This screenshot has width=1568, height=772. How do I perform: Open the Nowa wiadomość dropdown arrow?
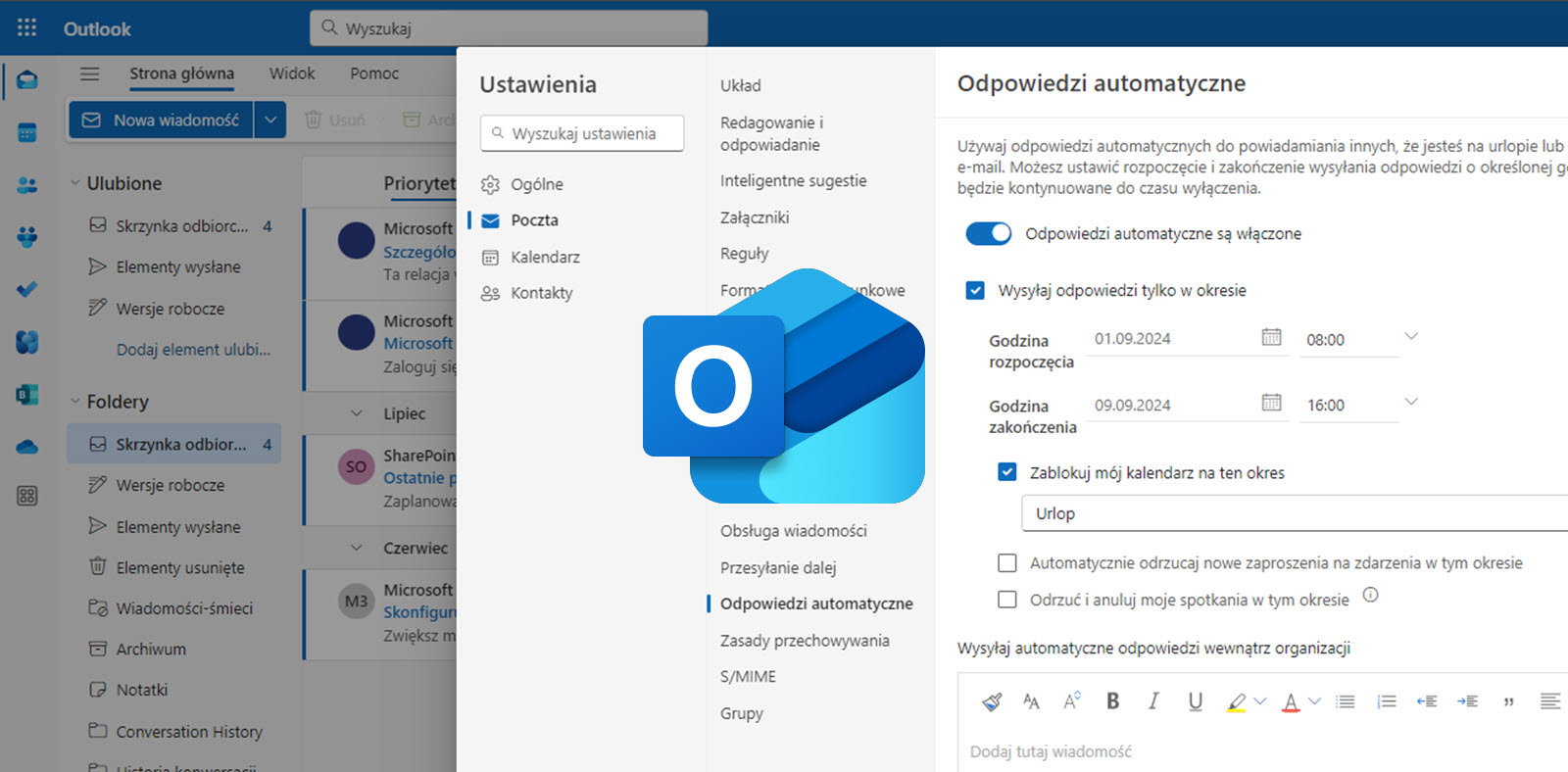click(270, 120)
